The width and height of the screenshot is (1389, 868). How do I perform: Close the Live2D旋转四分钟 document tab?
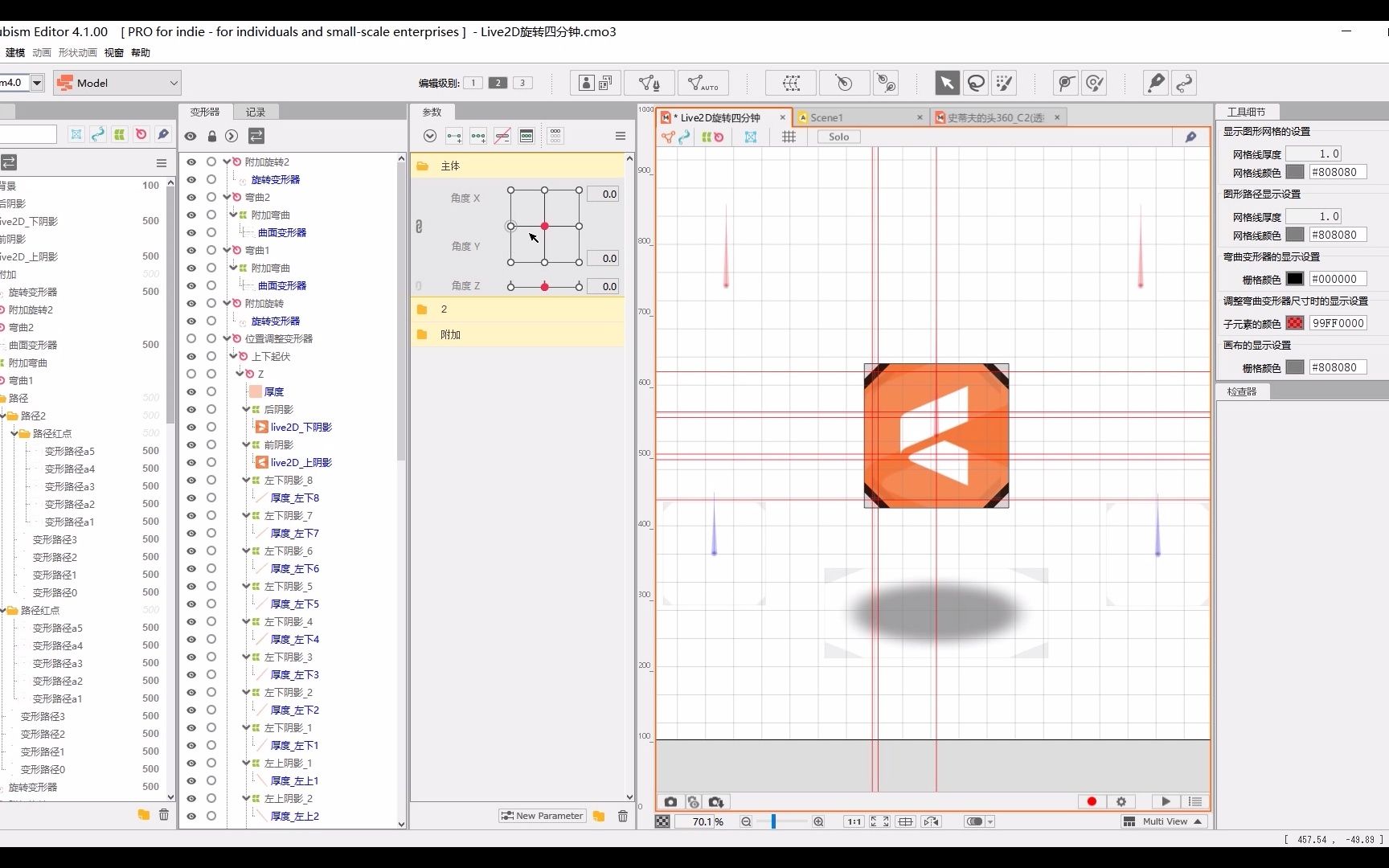coord(782,117)
